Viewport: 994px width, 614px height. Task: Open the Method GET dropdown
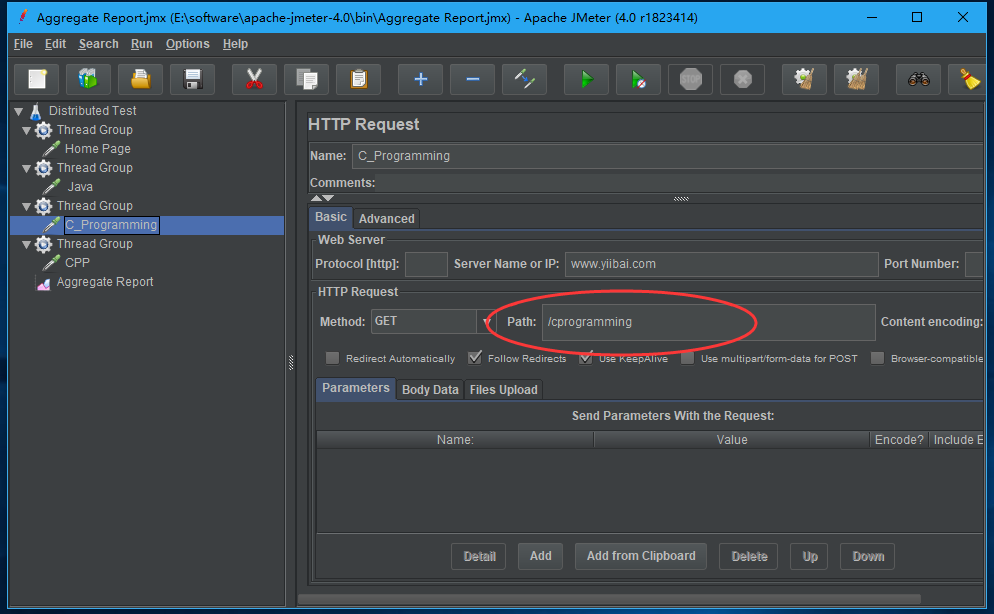487,322
